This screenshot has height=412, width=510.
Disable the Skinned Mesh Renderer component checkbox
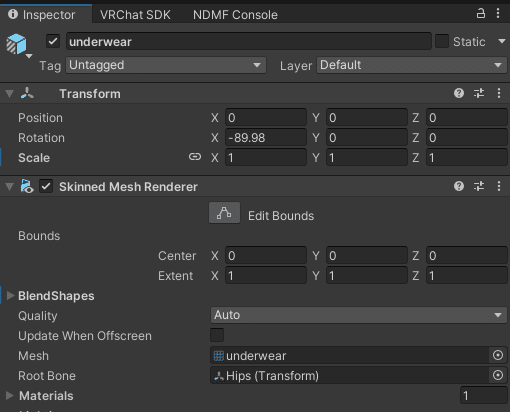(x=46, y=186)
